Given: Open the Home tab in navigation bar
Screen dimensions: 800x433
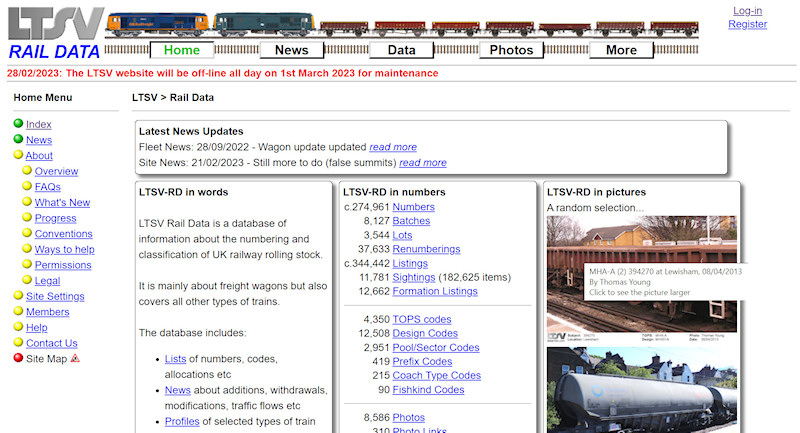Looking at the screenshot, I should tap(181, 50).
